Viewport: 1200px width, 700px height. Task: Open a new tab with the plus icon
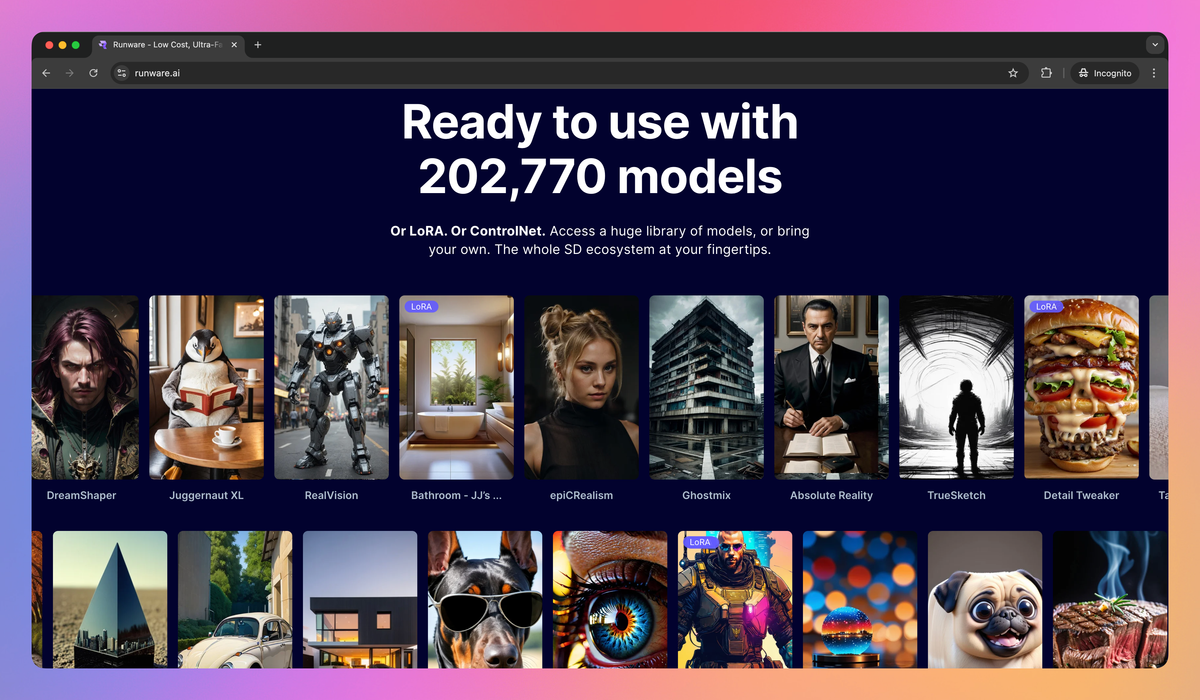[x=257, y=45]
